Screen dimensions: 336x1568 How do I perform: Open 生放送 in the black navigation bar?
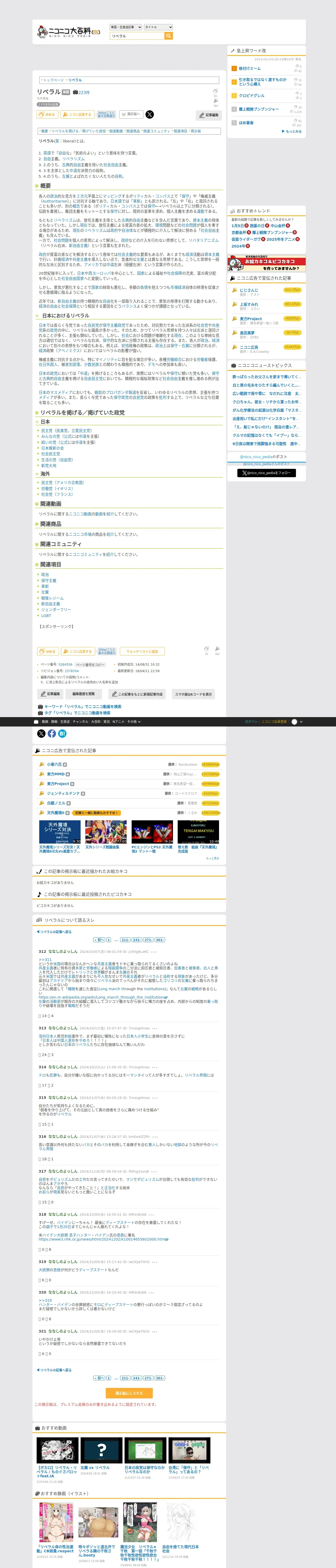coord(65,722)
